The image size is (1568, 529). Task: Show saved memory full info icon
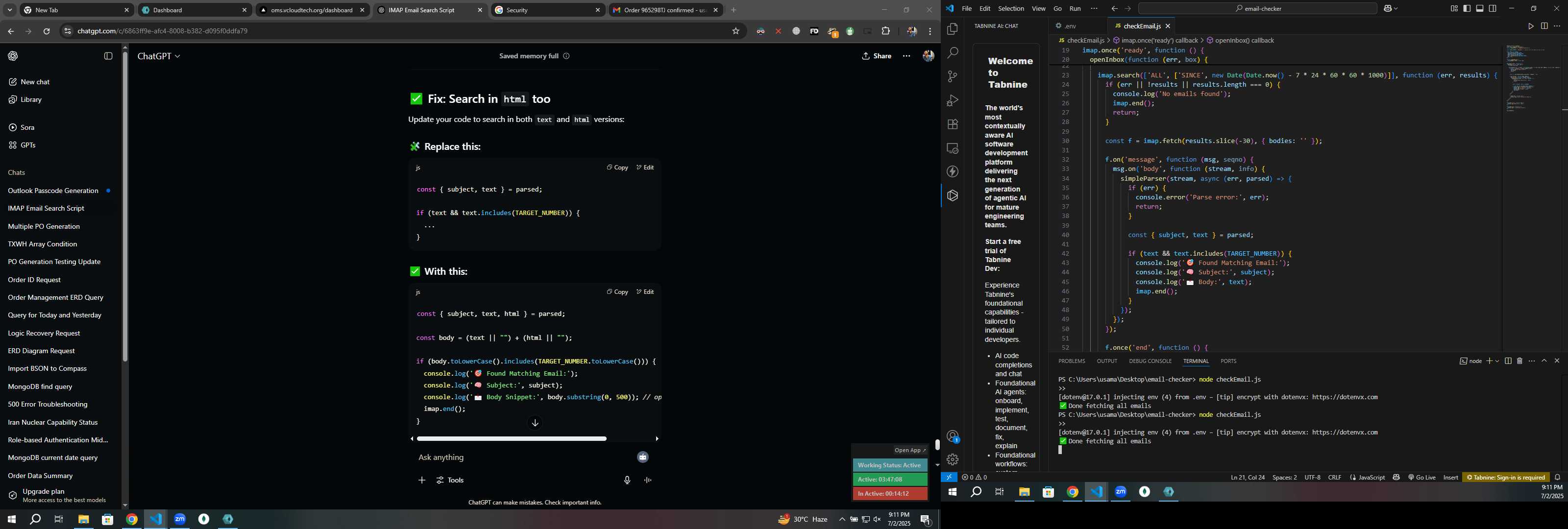566,56
